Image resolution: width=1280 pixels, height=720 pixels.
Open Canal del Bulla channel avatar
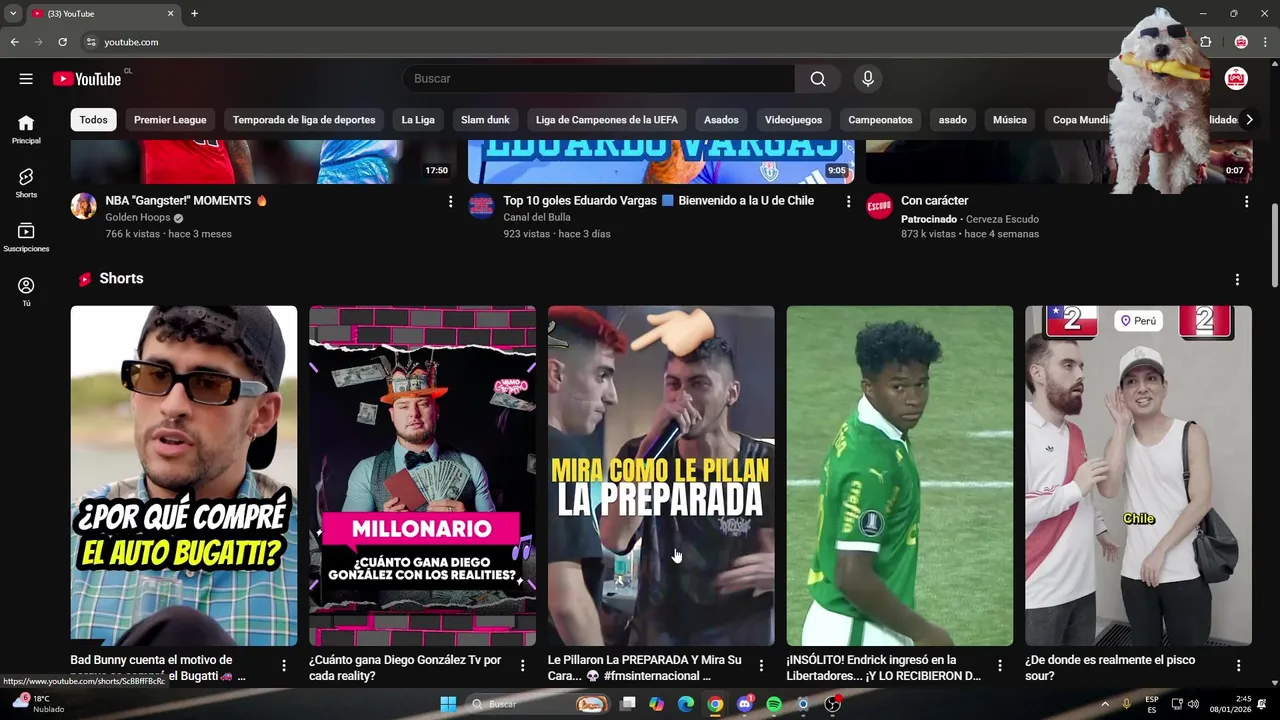(482, 207)
